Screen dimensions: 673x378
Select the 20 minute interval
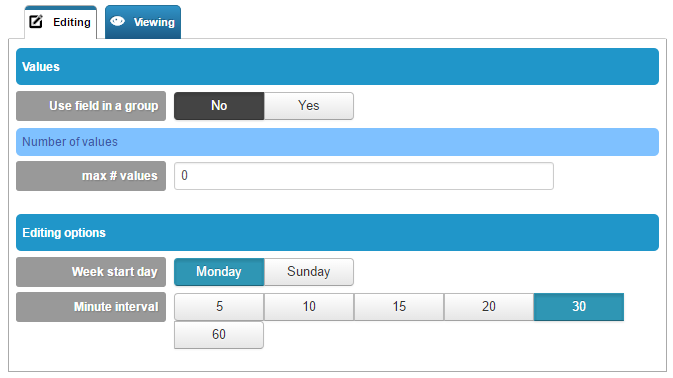pyautogui.click(x=489, y=307)
